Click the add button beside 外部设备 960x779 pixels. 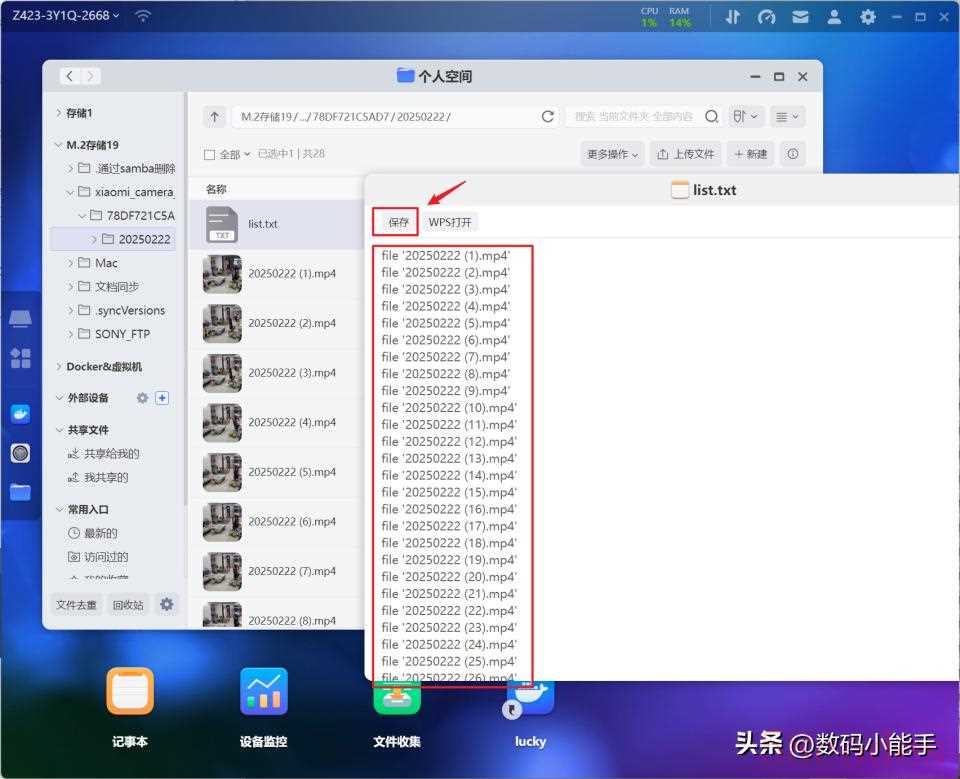click(x=162, y=398)
